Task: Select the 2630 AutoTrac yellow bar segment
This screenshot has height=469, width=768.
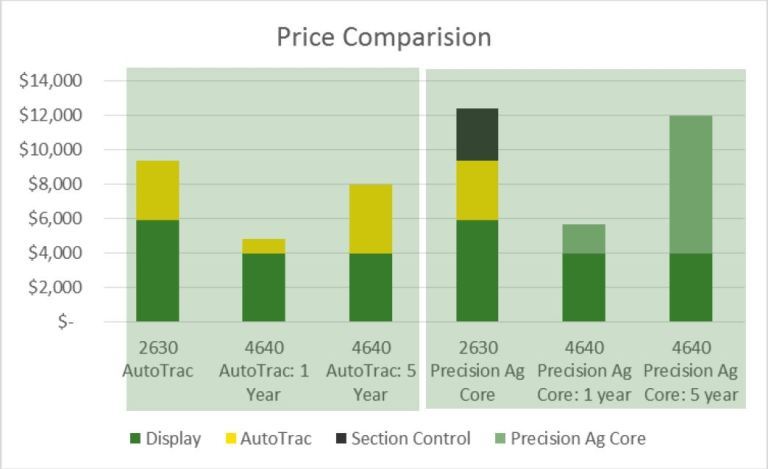Action: click(157, 190)
